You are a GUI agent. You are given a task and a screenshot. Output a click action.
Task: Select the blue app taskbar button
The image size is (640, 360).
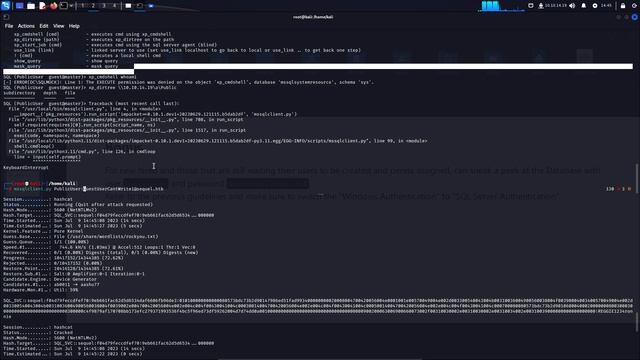[x=151, y=6]
